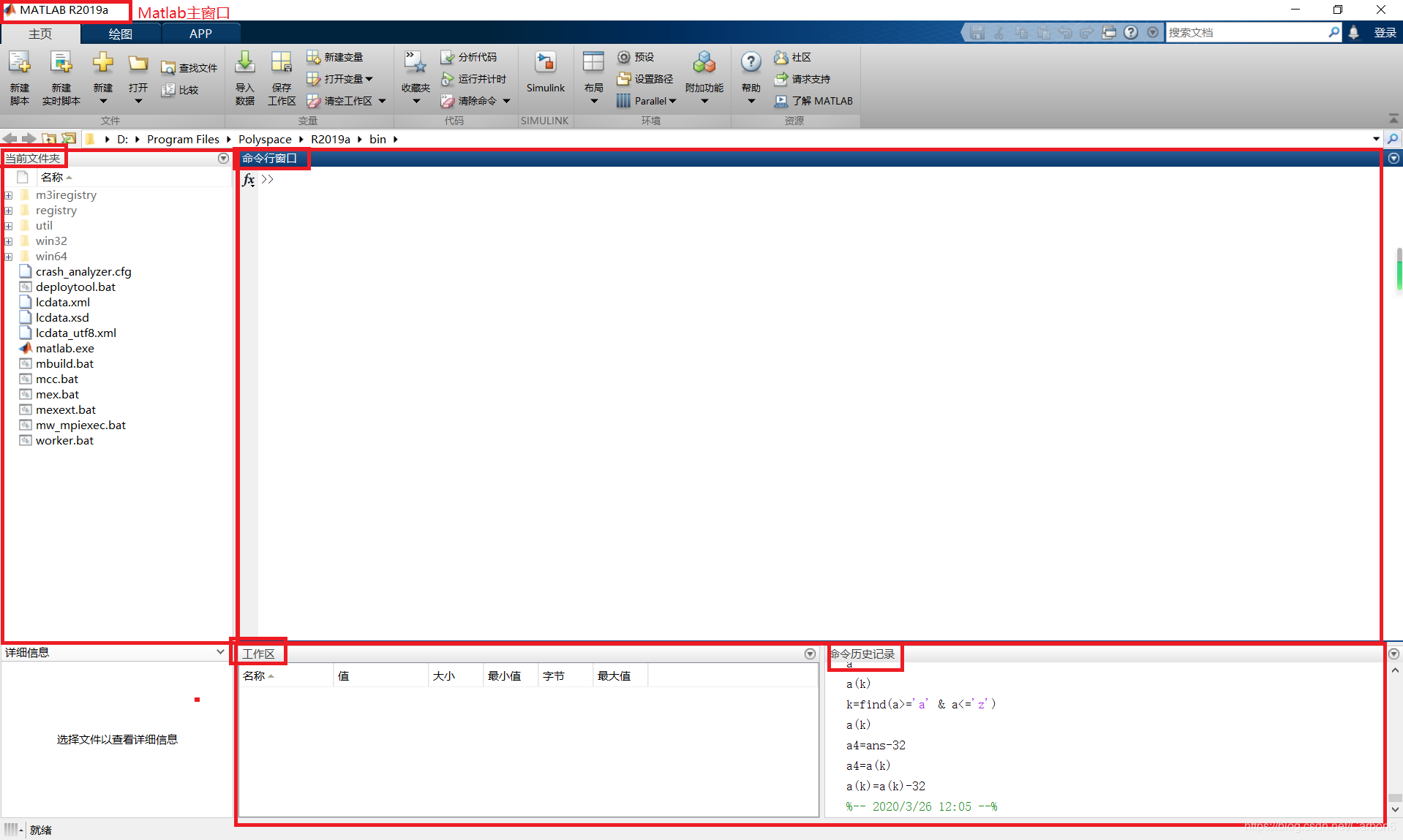This screenshot has width=1403, height=840.
Task: Click the quick access help icon
Action: [1131, 33]
